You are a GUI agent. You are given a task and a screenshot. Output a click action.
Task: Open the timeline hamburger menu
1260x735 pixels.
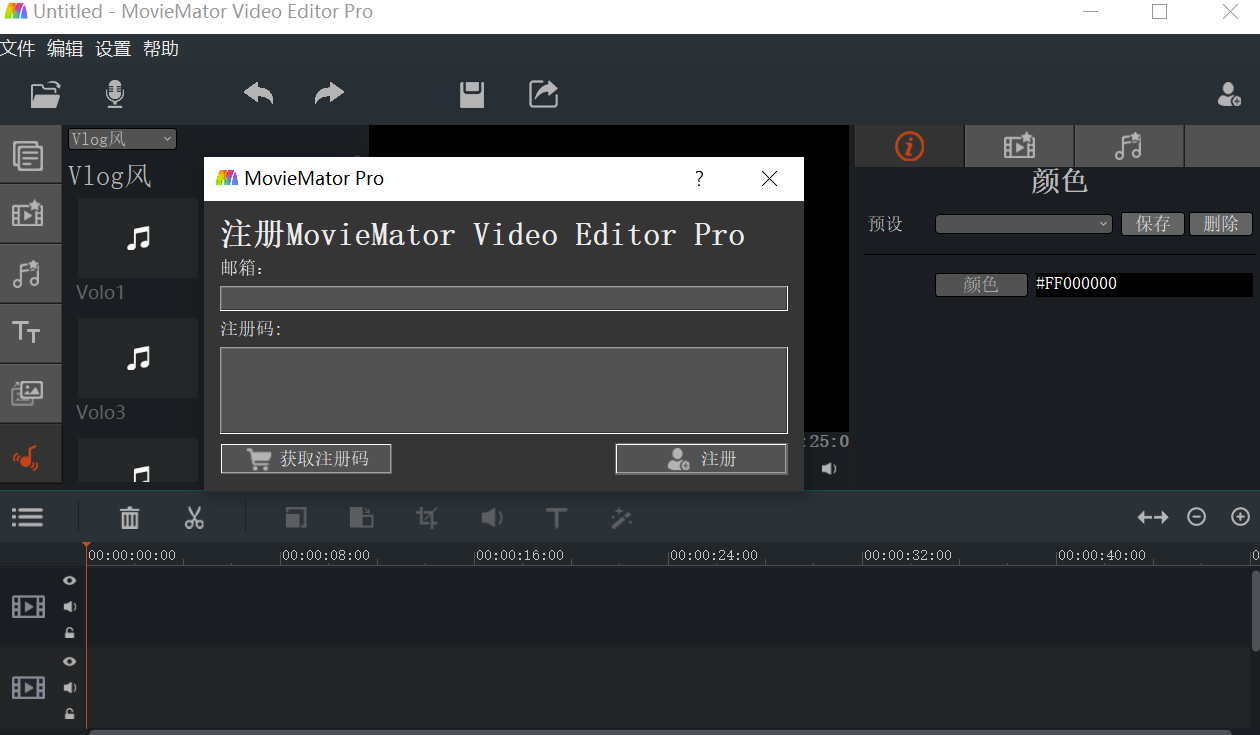click(27, 517)
